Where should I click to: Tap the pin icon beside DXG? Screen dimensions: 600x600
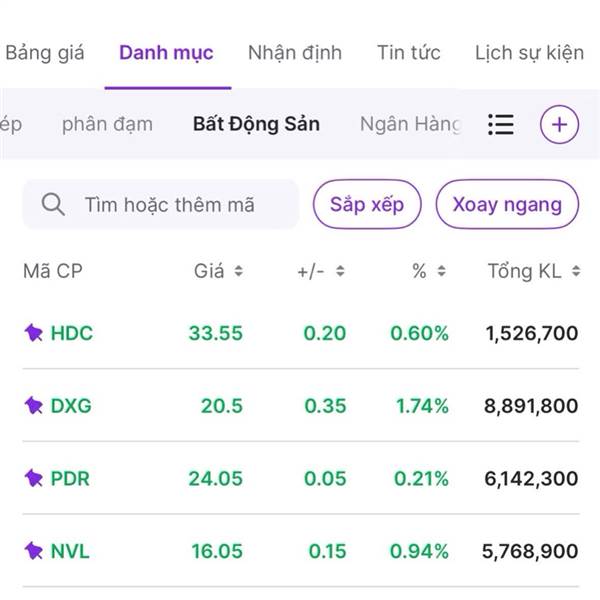click(x=34, y=405)
